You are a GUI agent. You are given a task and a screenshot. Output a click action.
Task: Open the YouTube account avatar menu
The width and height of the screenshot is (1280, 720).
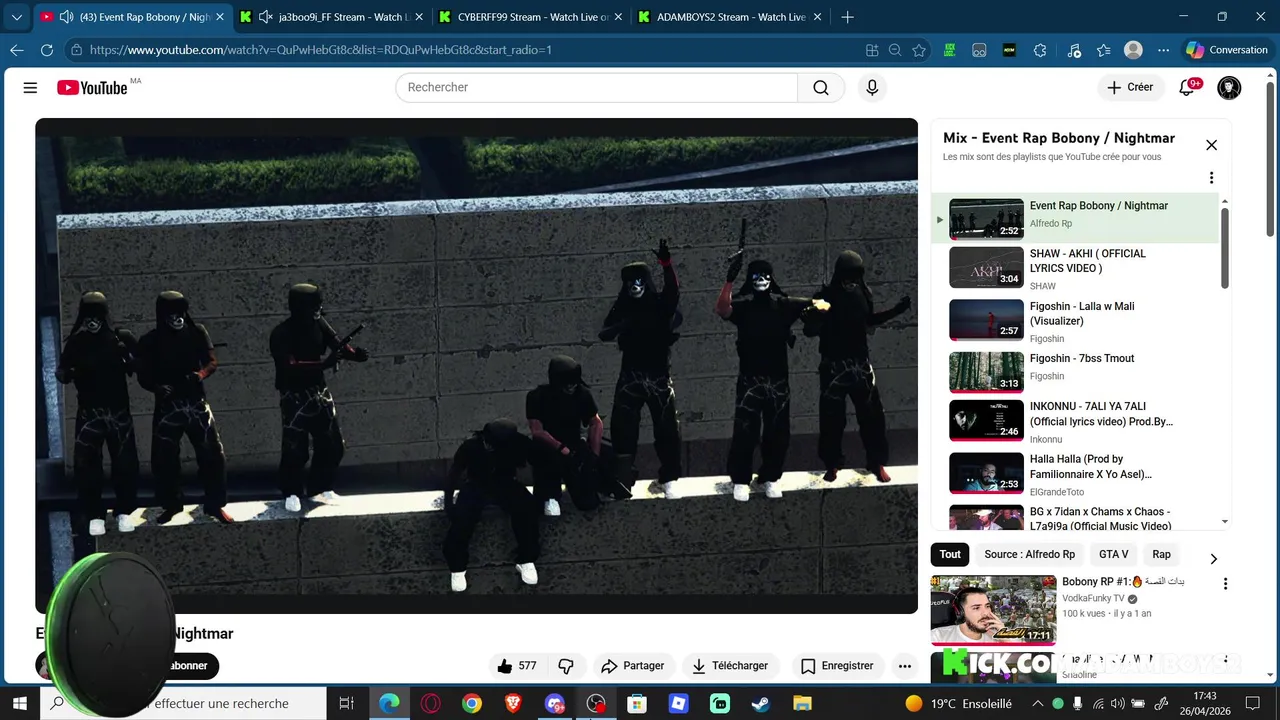1229,88
